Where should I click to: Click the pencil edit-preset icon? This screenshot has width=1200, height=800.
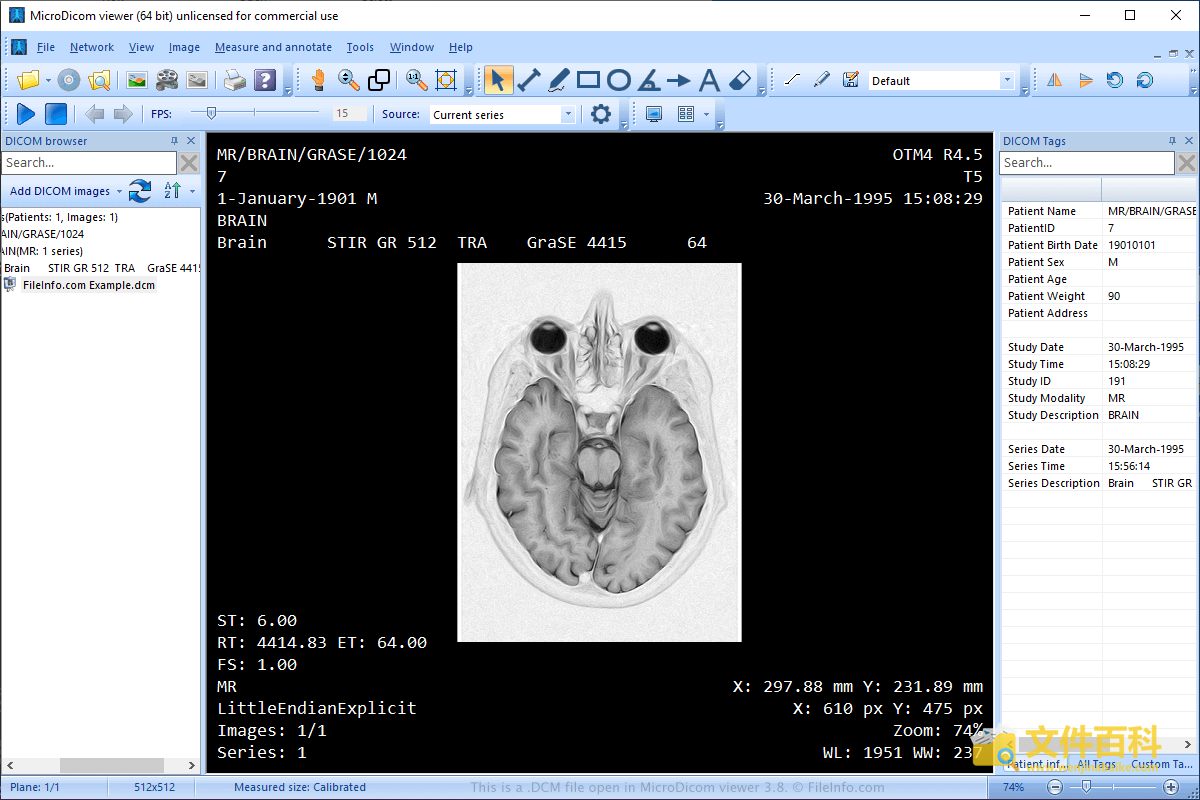pyautogui.click(x=821, y=80)
